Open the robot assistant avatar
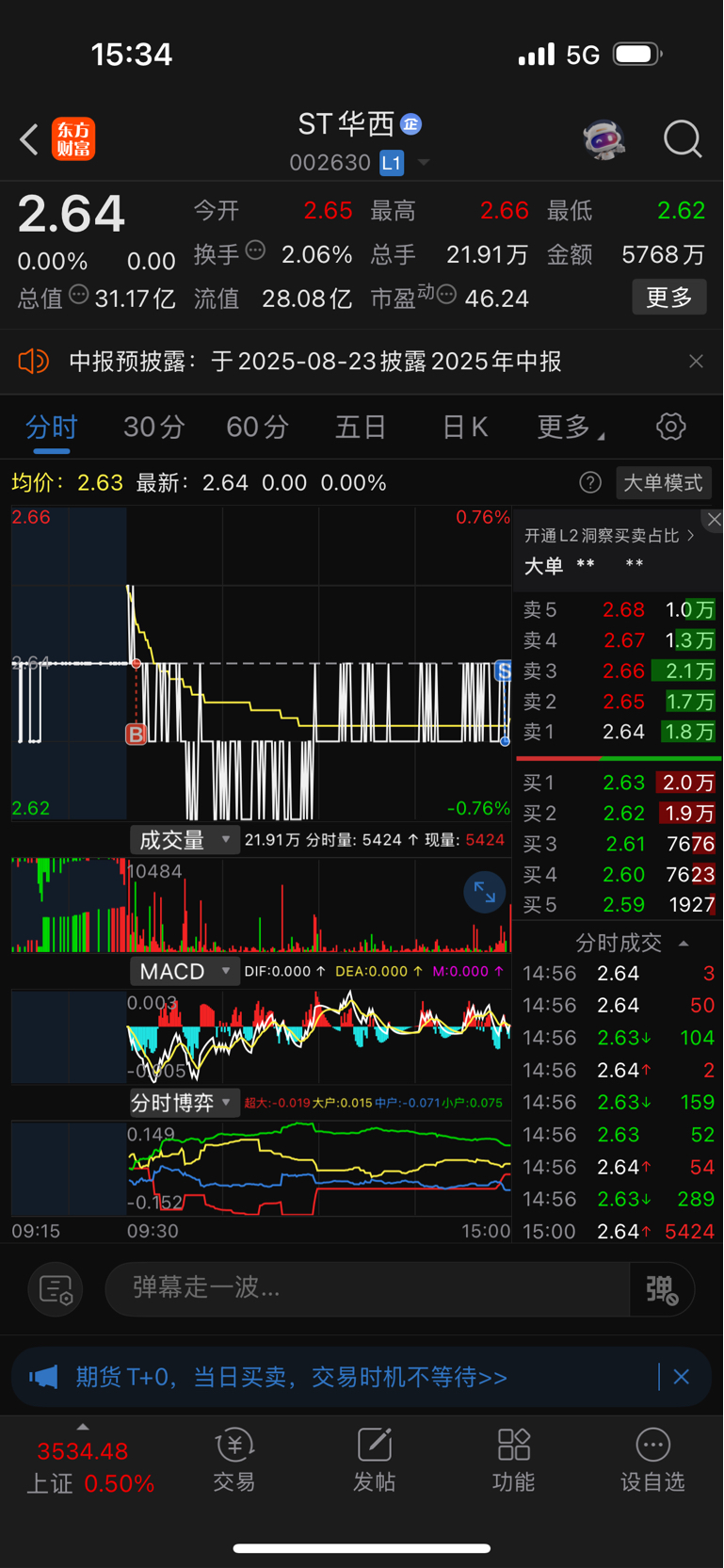The width and height of the screenshot is (724, 1568). tap(603, 139)
